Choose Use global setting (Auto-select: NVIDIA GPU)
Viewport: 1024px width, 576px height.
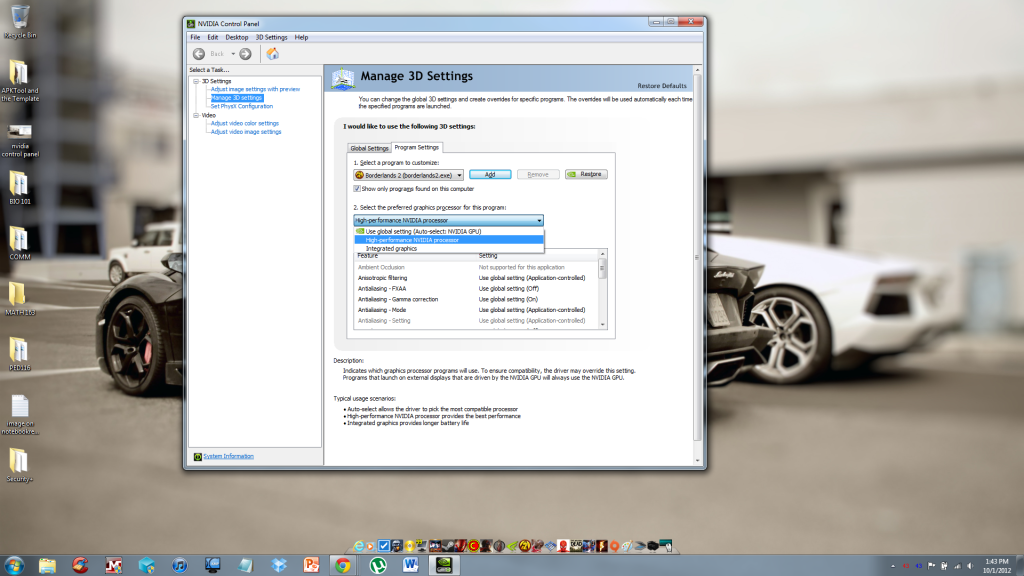[449, 231]
